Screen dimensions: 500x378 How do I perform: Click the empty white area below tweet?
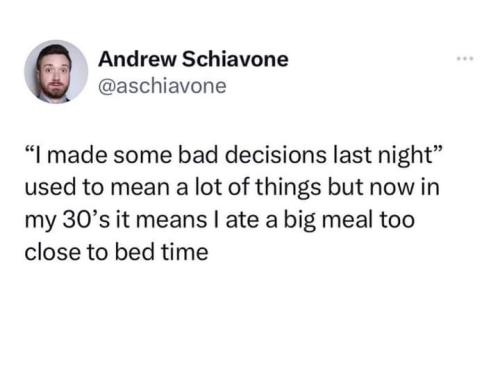250,320
